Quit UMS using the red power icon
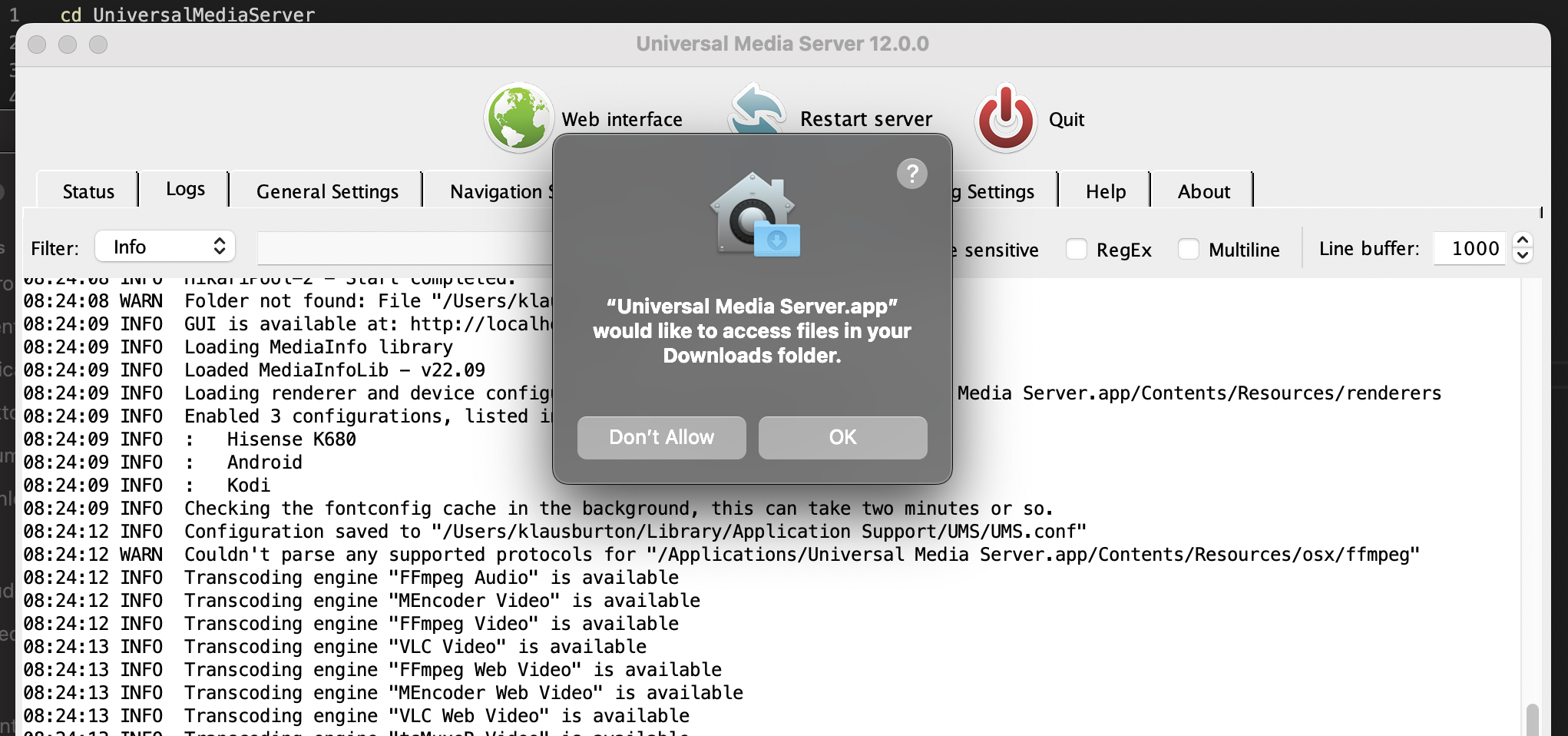 pos(1005,118)
